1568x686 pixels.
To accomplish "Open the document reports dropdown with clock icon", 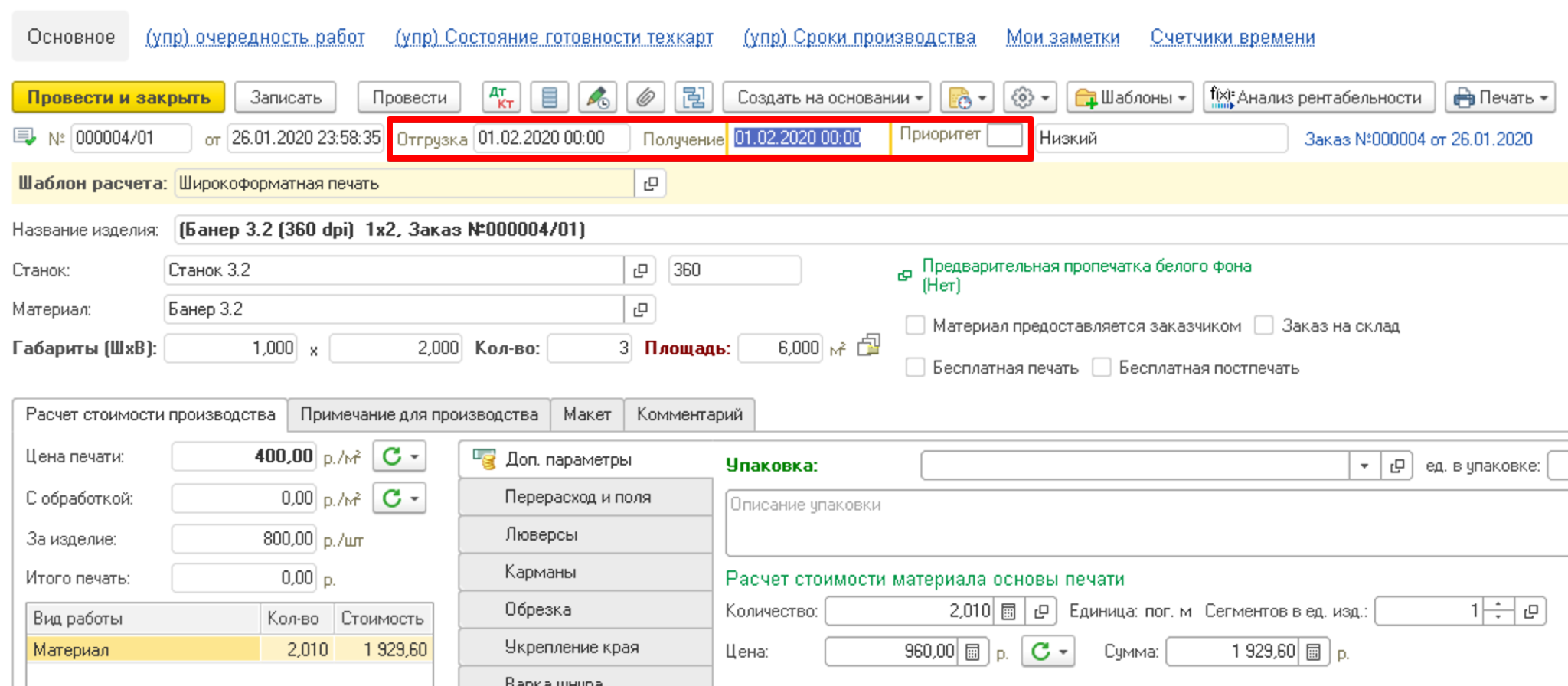I will pos(967,97).
